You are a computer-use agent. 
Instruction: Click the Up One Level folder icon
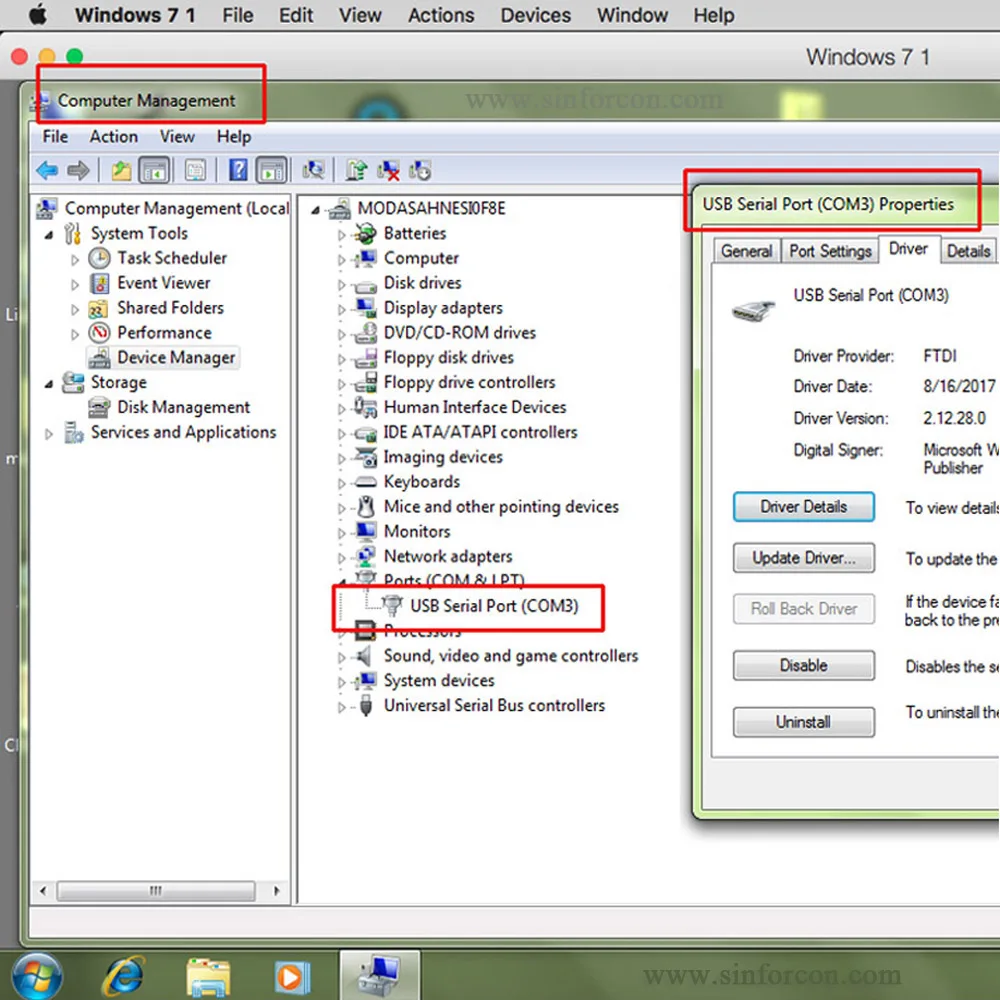[x=121, y=171]
